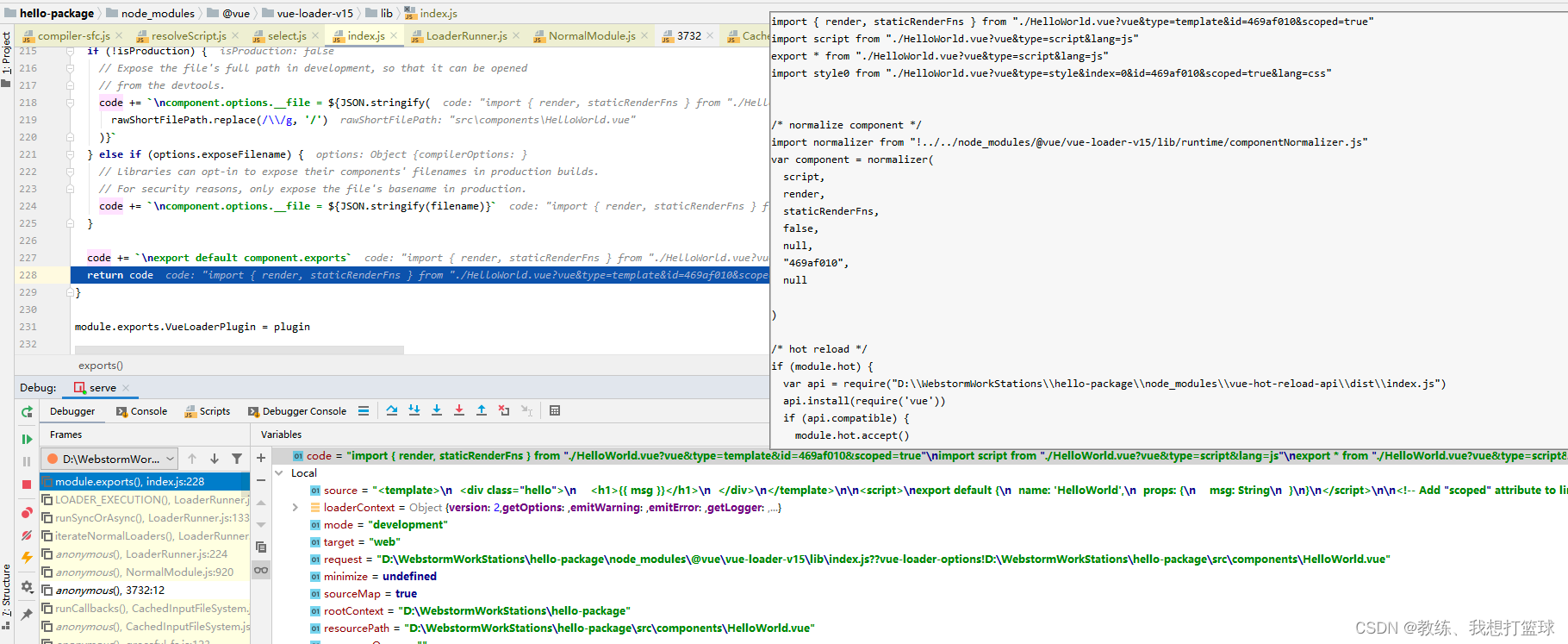Click Drop Frame icon
The width and height of the screenshot is (1568, 644).
point(504,410)
